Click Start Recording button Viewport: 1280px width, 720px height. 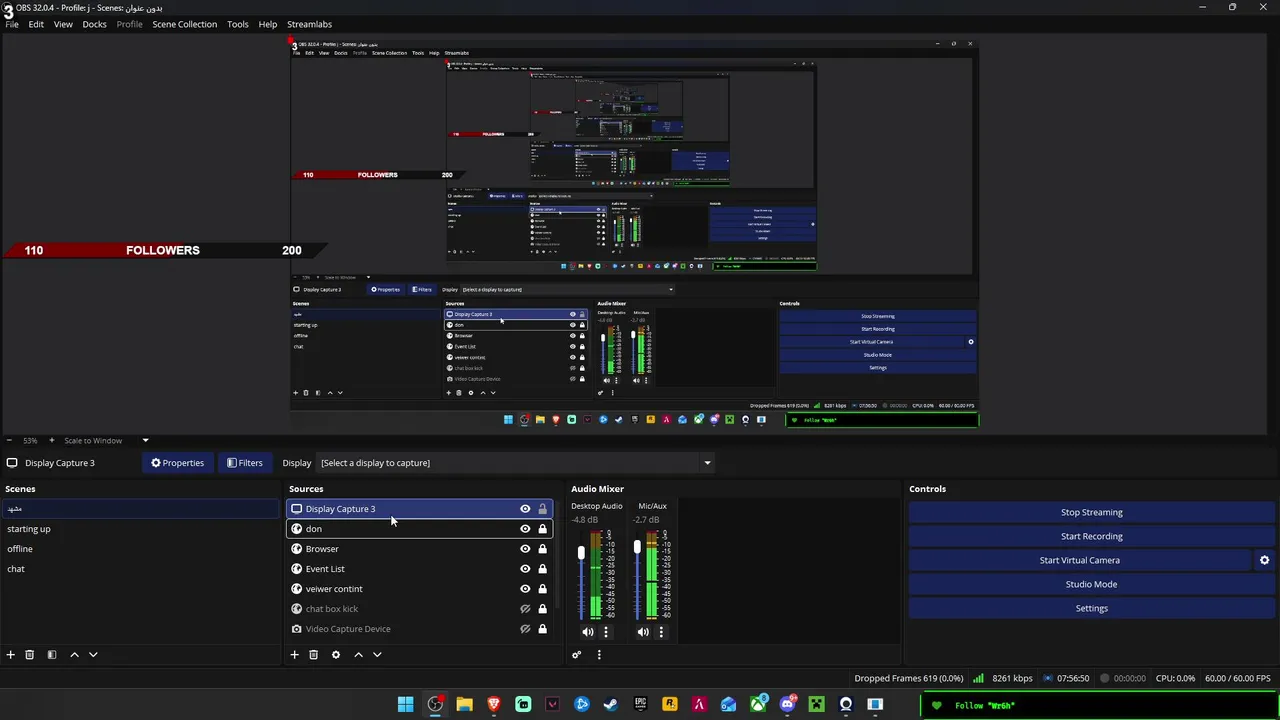(1091, 536)
